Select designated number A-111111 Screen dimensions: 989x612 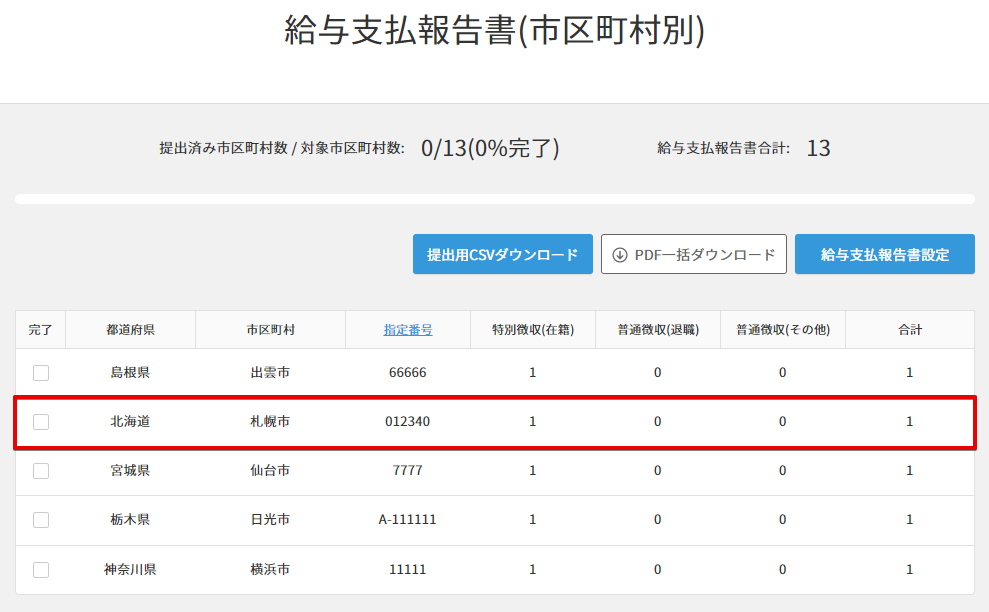[408, 520]
